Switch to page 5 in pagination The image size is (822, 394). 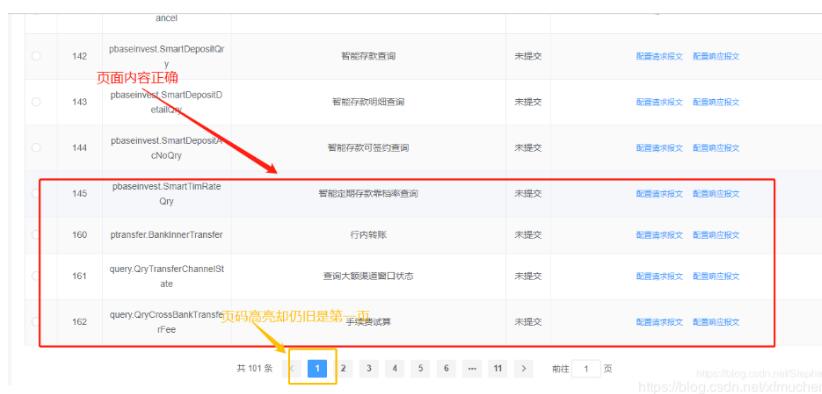click(420, 369)
